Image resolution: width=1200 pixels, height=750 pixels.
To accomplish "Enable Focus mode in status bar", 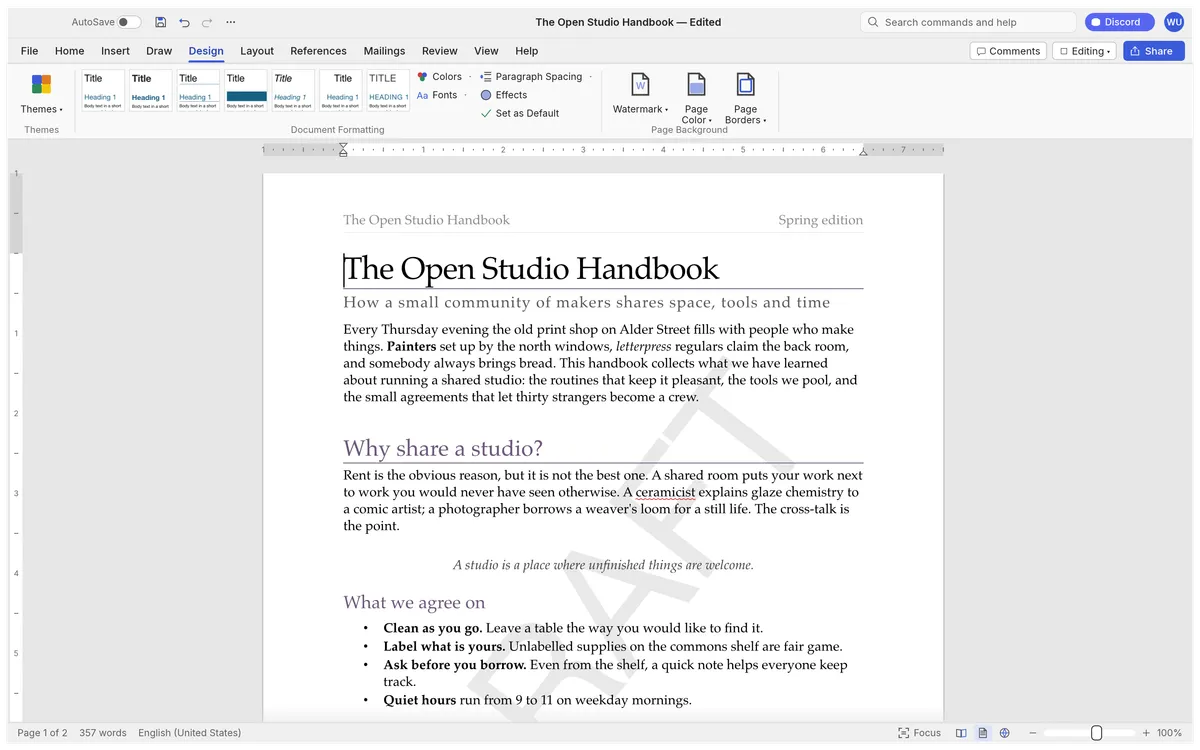I will (920, 733).
